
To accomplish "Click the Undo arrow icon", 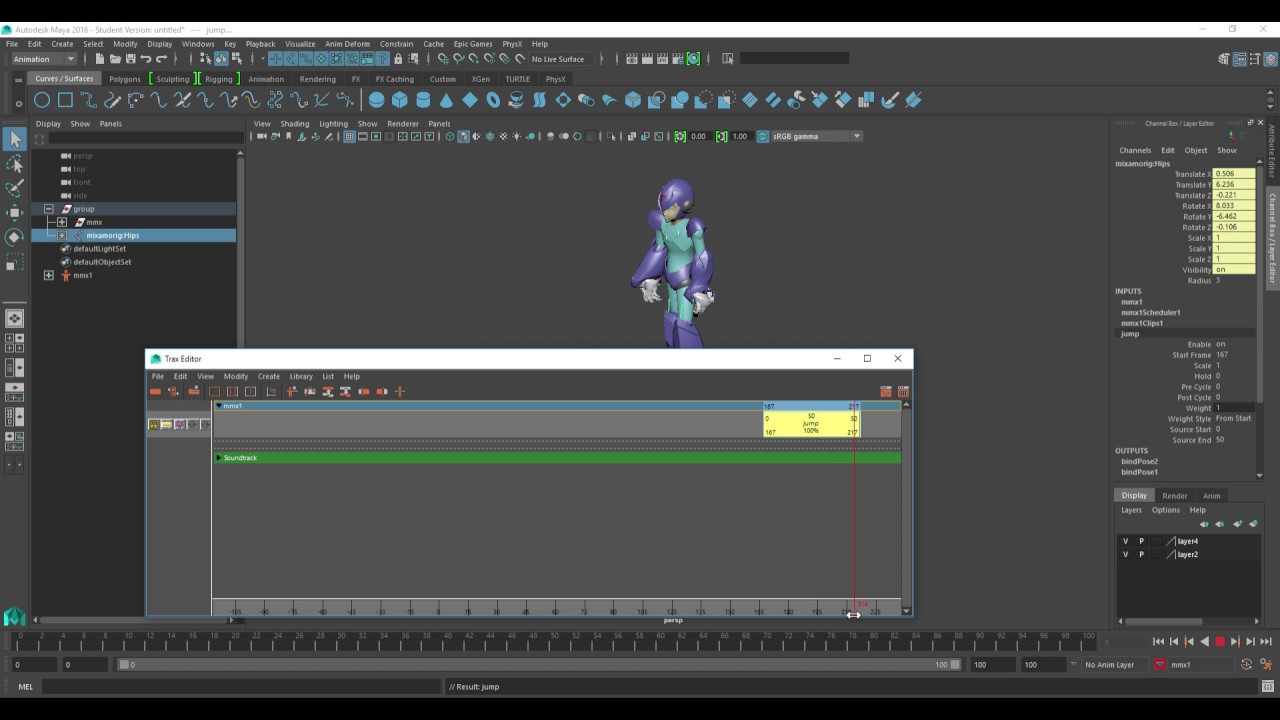I will (147, 59).
